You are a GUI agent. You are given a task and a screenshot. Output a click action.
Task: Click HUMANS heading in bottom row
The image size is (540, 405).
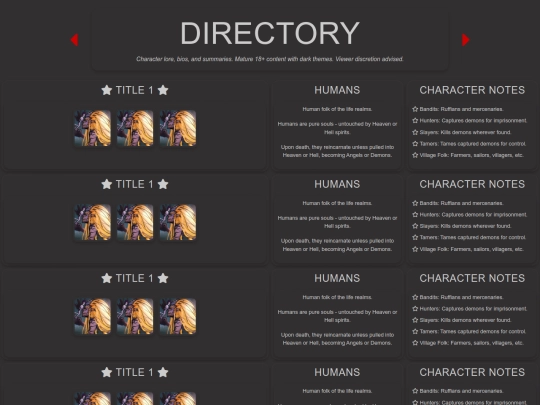[x=337, y=372]
